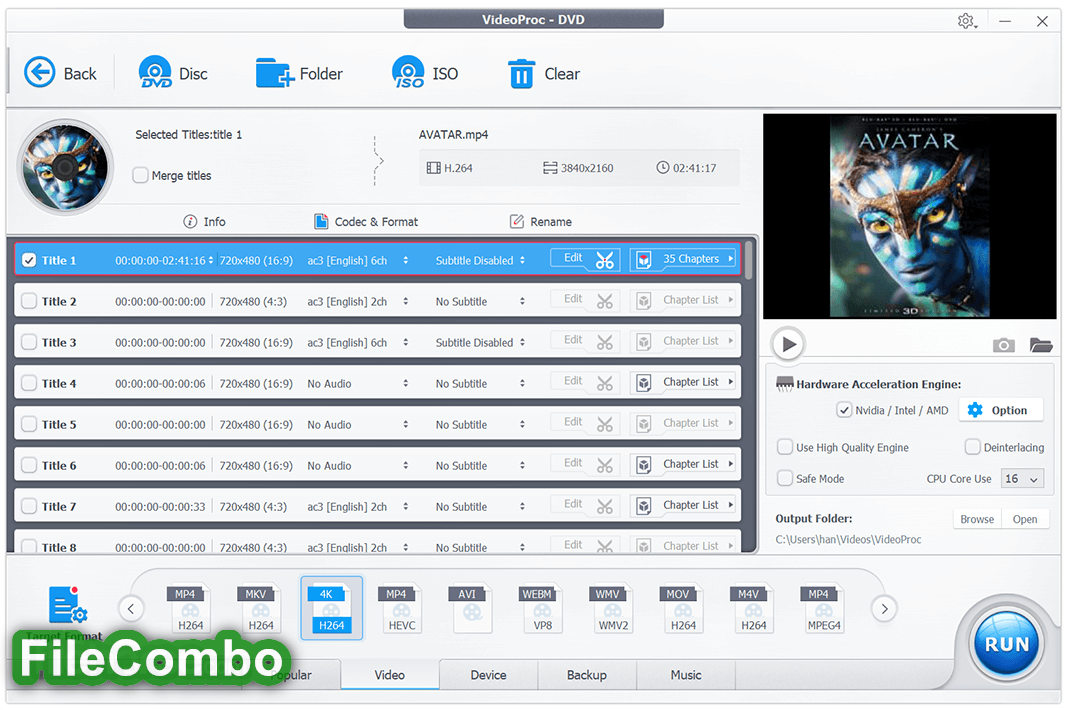Show more formats with right arrow
Screen dimensions: 1067x710
pyautogui.click(x=884, y=608)
